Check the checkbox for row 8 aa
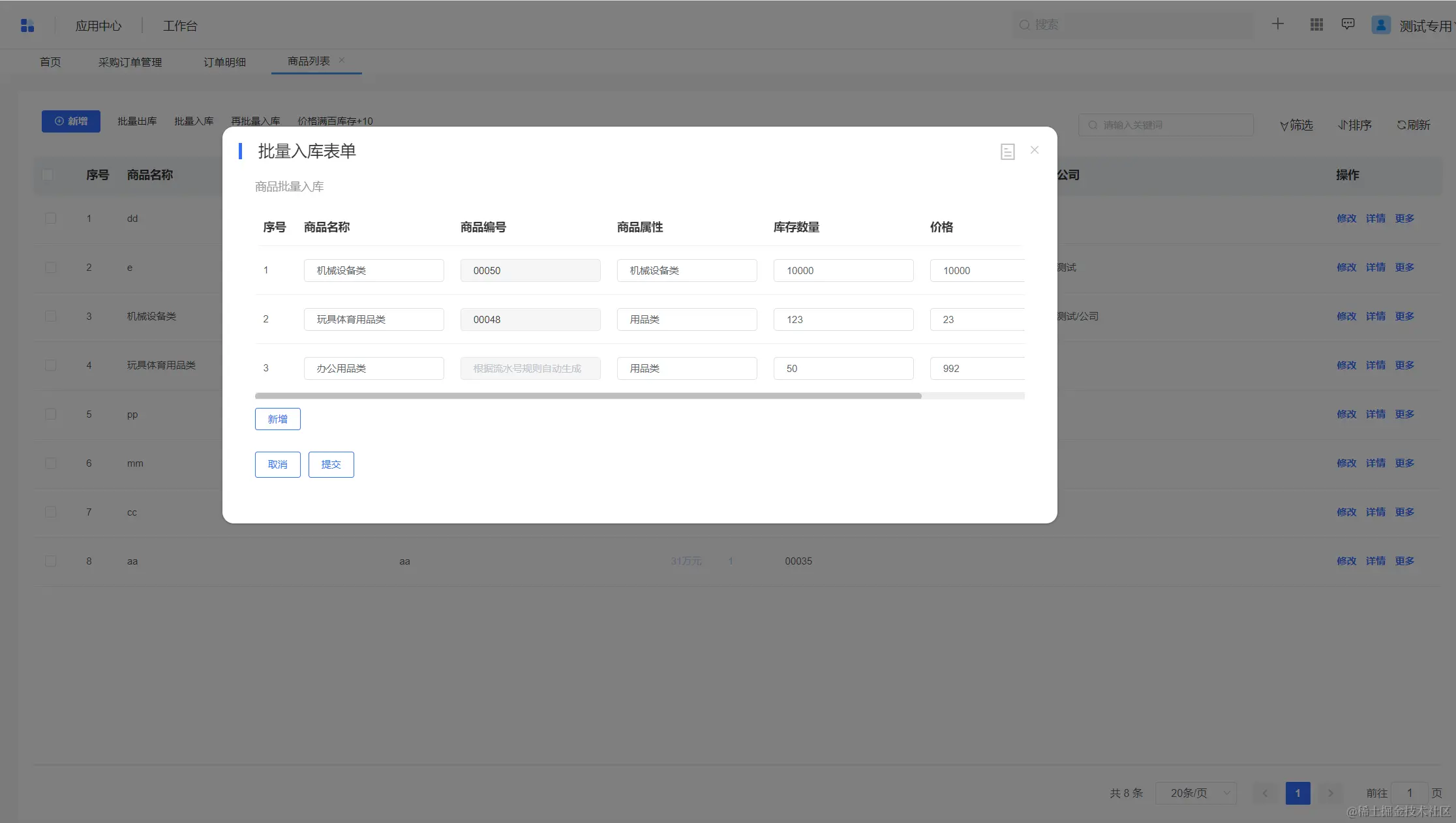 pos(50,561)
